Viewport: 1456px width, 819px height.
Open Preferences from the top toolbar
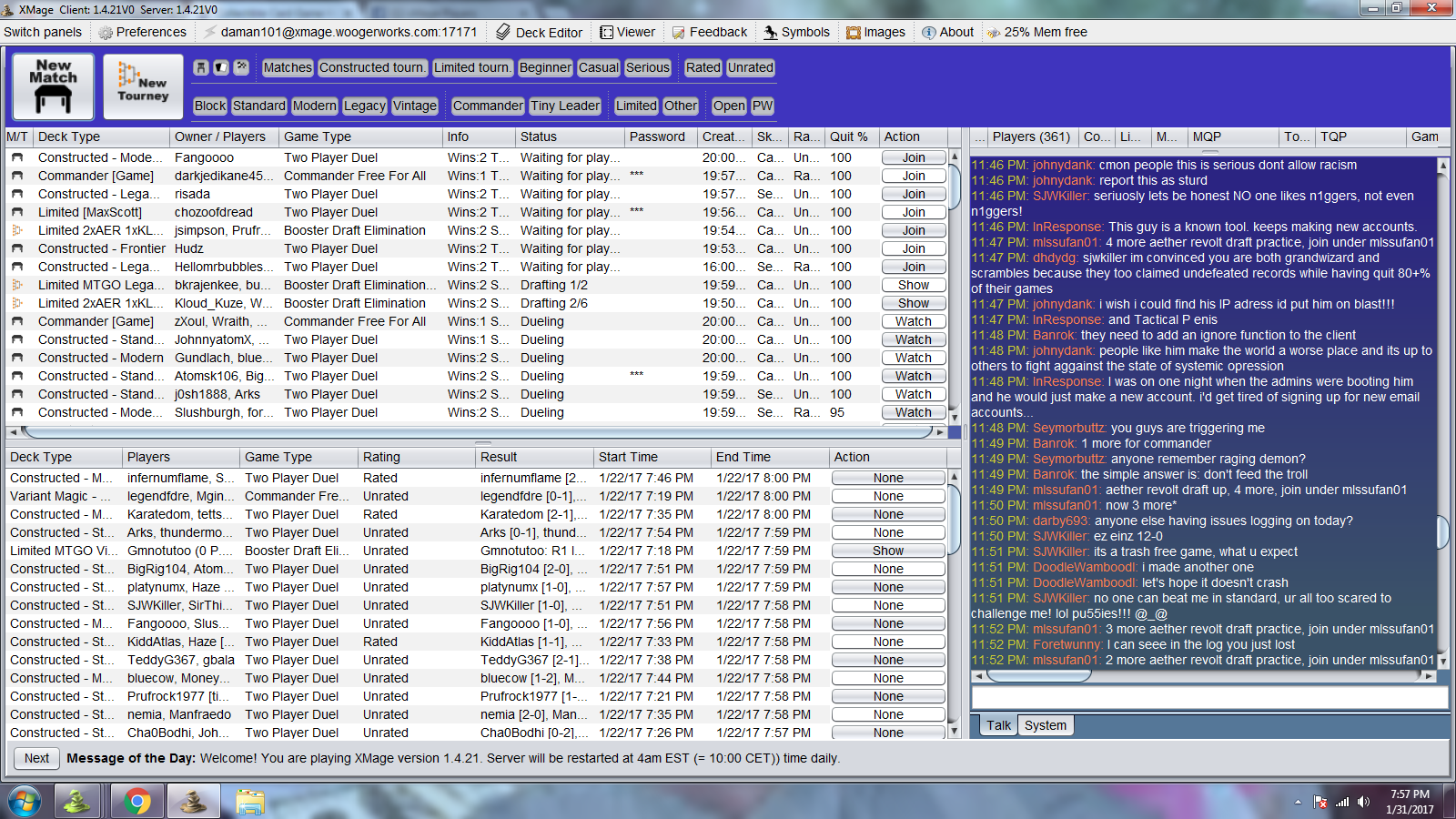142,32
